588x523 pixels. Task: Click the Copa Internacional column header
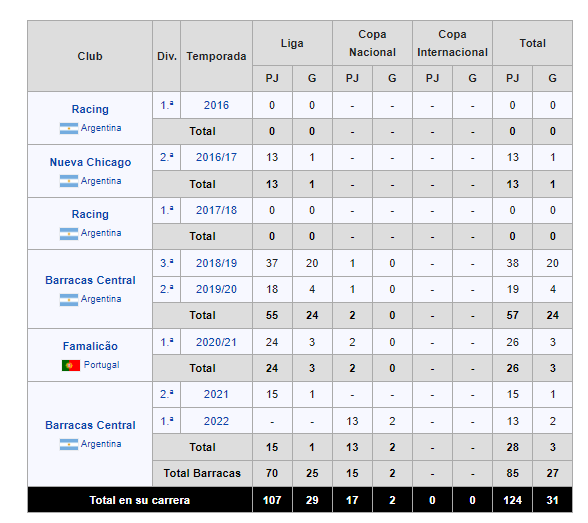[x=452, y=43]
